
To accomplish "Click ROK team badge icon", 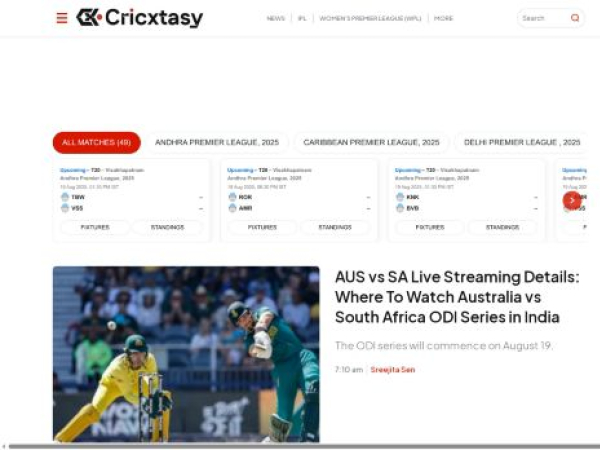I will coord(232,197).
